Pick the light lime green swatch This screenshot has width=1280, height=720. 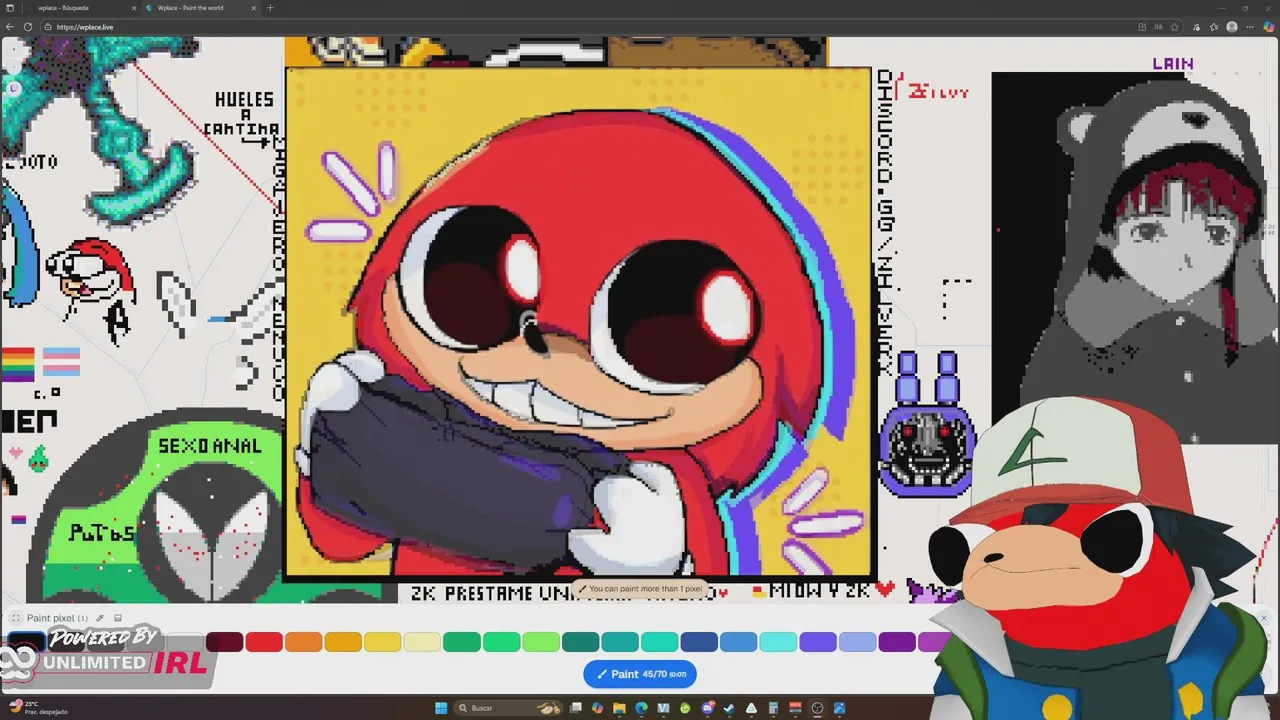click(541, 642)
